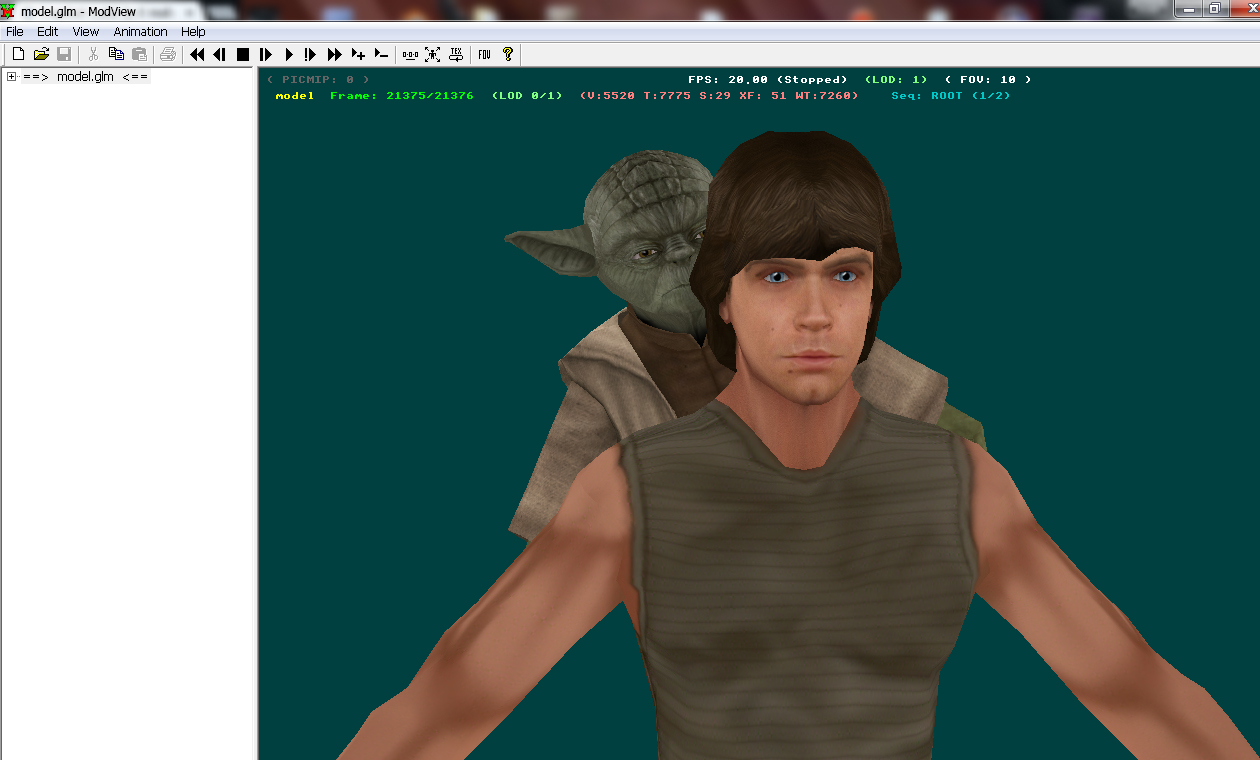The height and width of the screenshot is (760, 1260).
Task: Speed up animation with the play-plus icon
Action: pos(358,54)
